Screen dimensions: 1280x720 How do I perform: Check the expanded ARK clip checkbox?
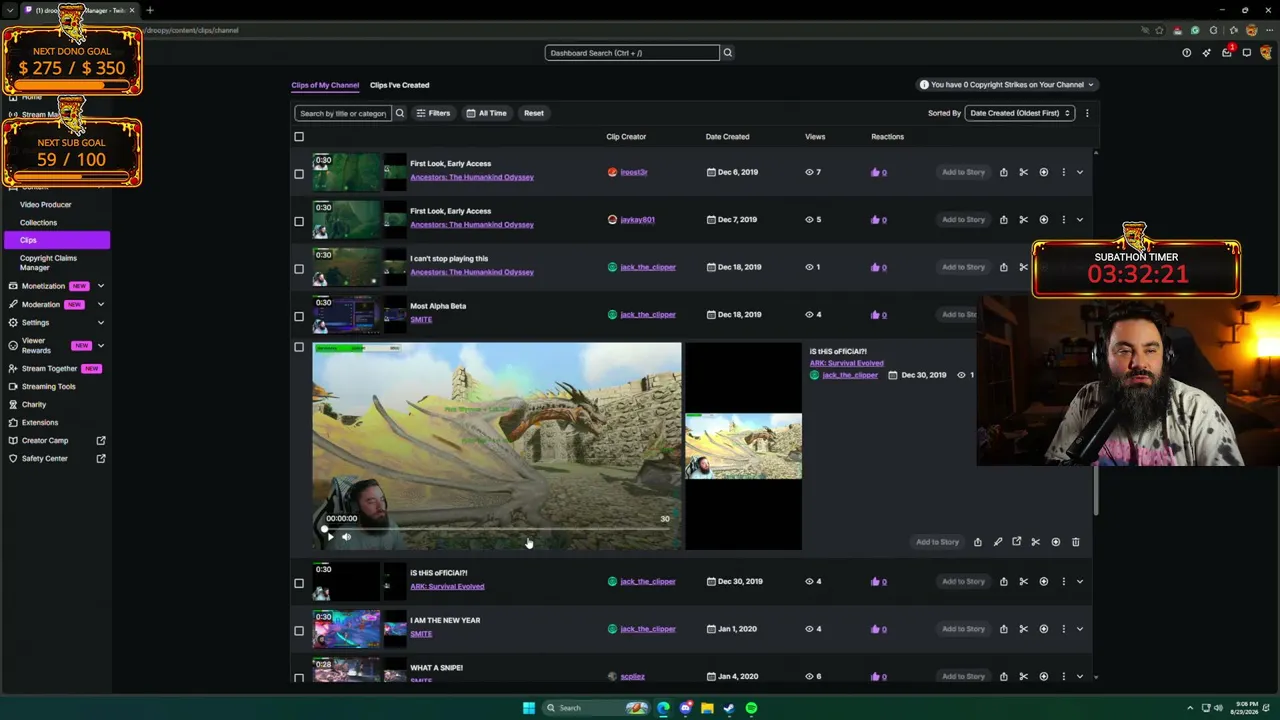pos(299,347)
